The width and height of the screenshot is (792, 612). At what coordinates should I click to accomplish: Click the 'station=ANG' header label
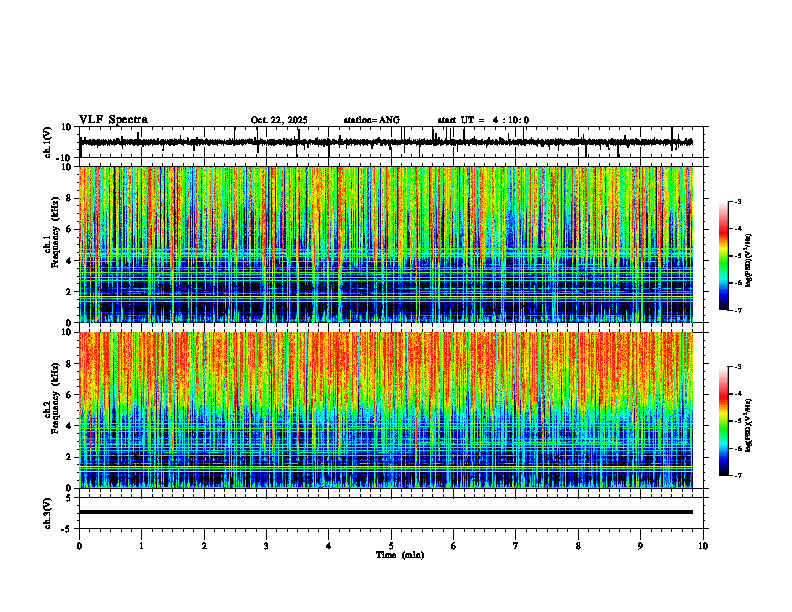click(371, 120)
